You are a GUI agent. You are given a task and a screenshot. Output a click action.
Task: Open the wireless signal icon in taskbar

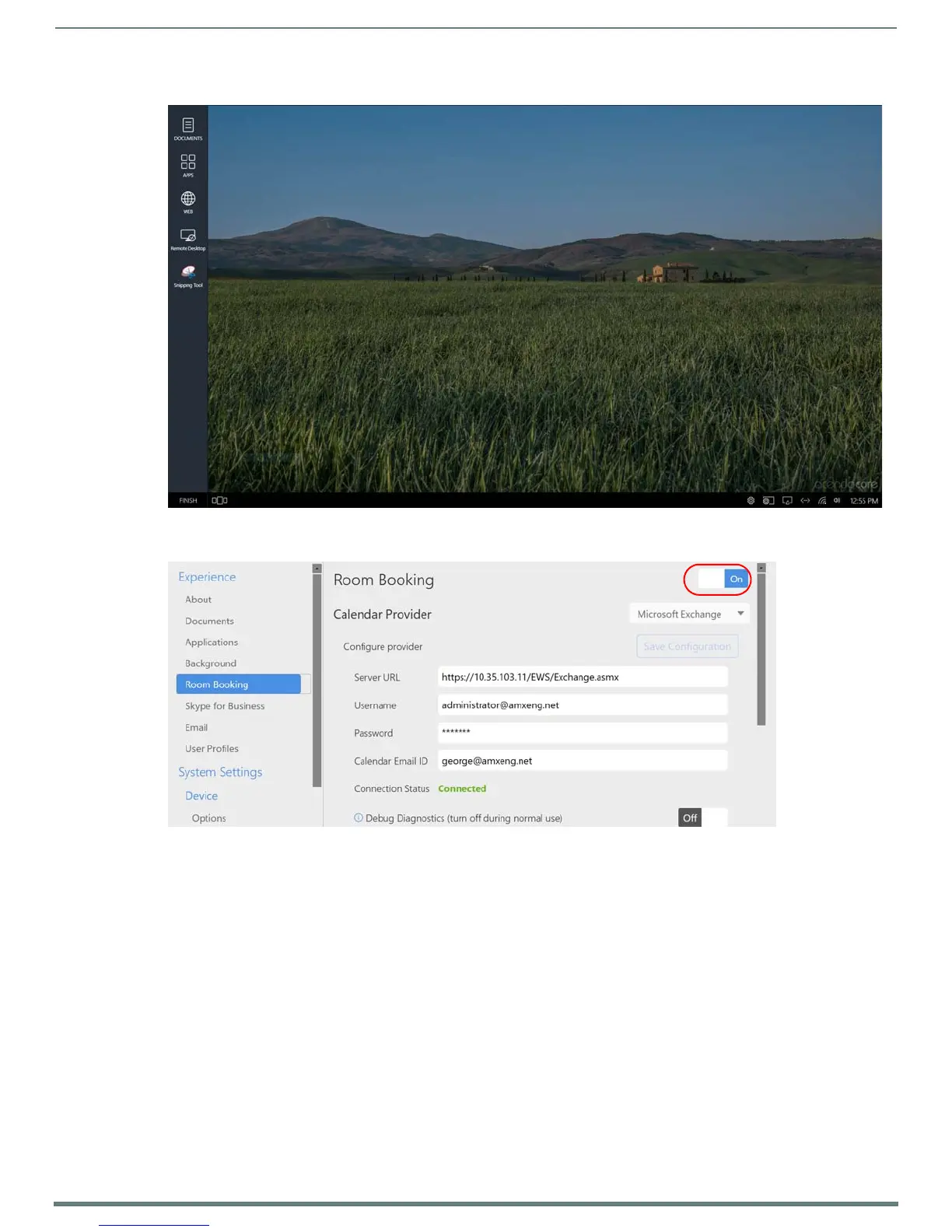822,501
